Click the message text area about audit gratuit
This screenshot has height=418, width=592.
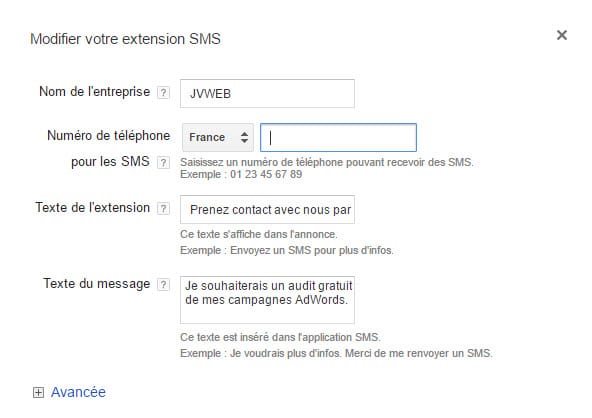click(267, 300)
